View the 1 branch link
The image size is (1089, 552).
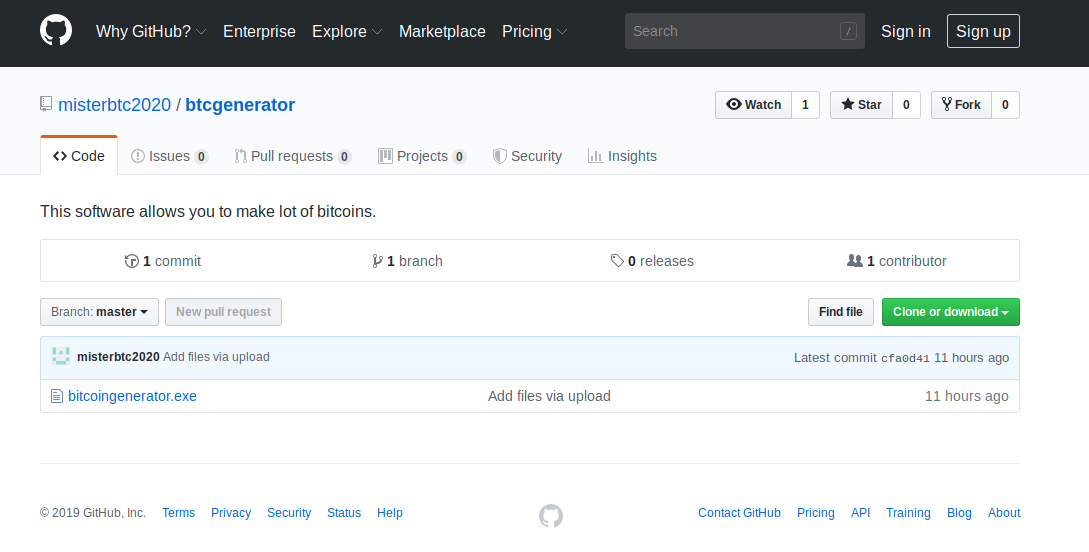(x=408, y=261)
